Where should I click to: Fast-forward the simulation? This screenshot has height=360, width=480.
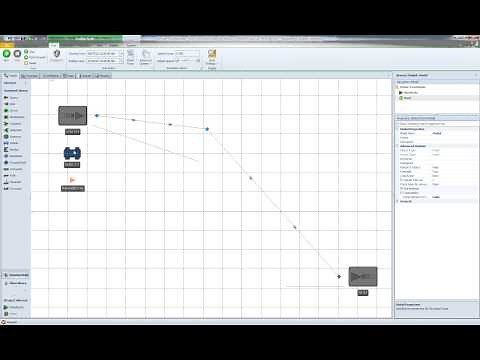35,57
